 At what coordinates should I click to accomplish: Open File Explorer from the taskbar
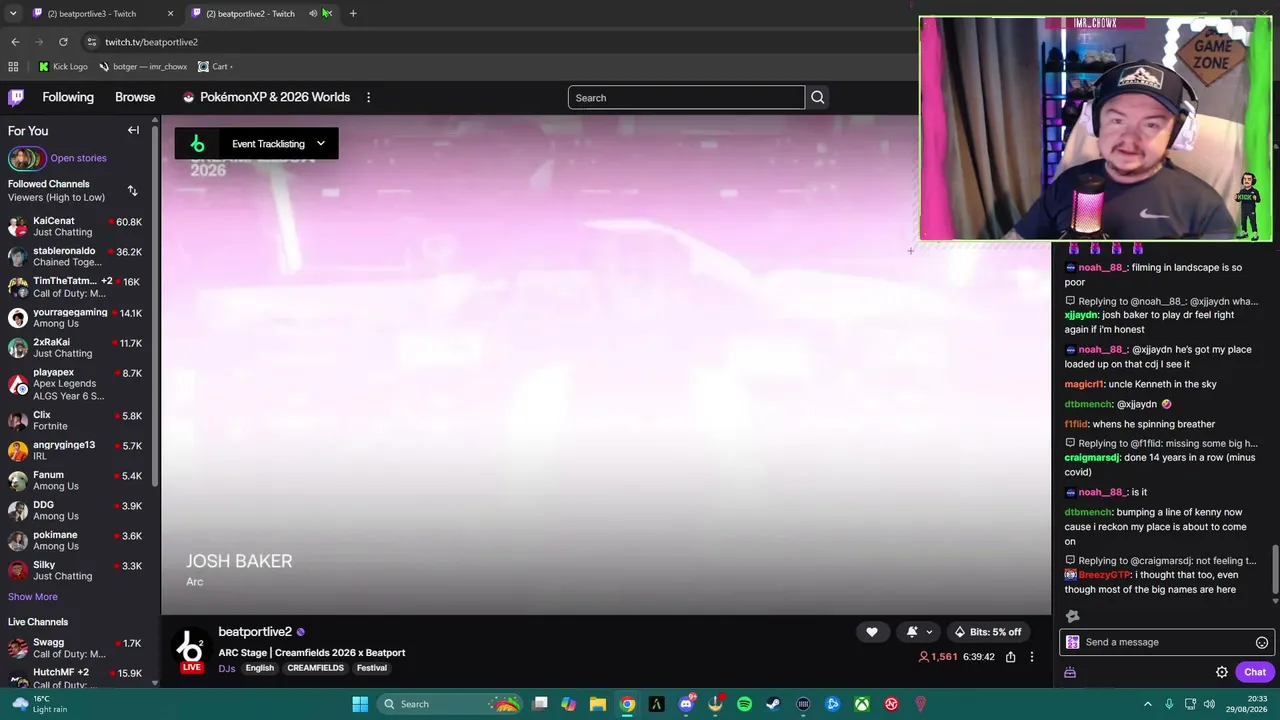click(598, 704)
